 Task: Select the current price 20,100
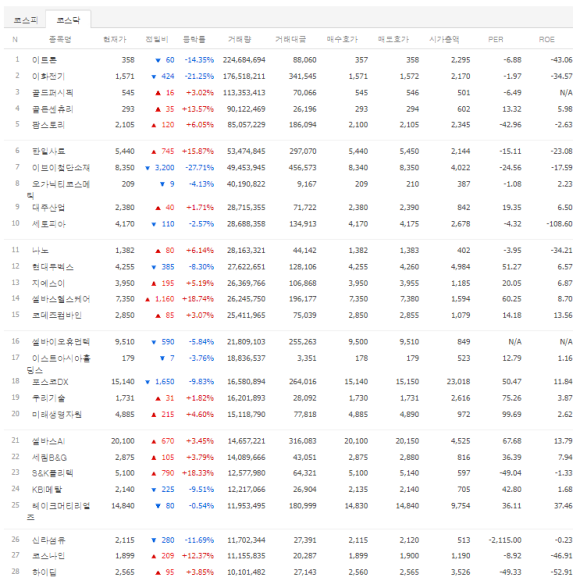(123, 441)
